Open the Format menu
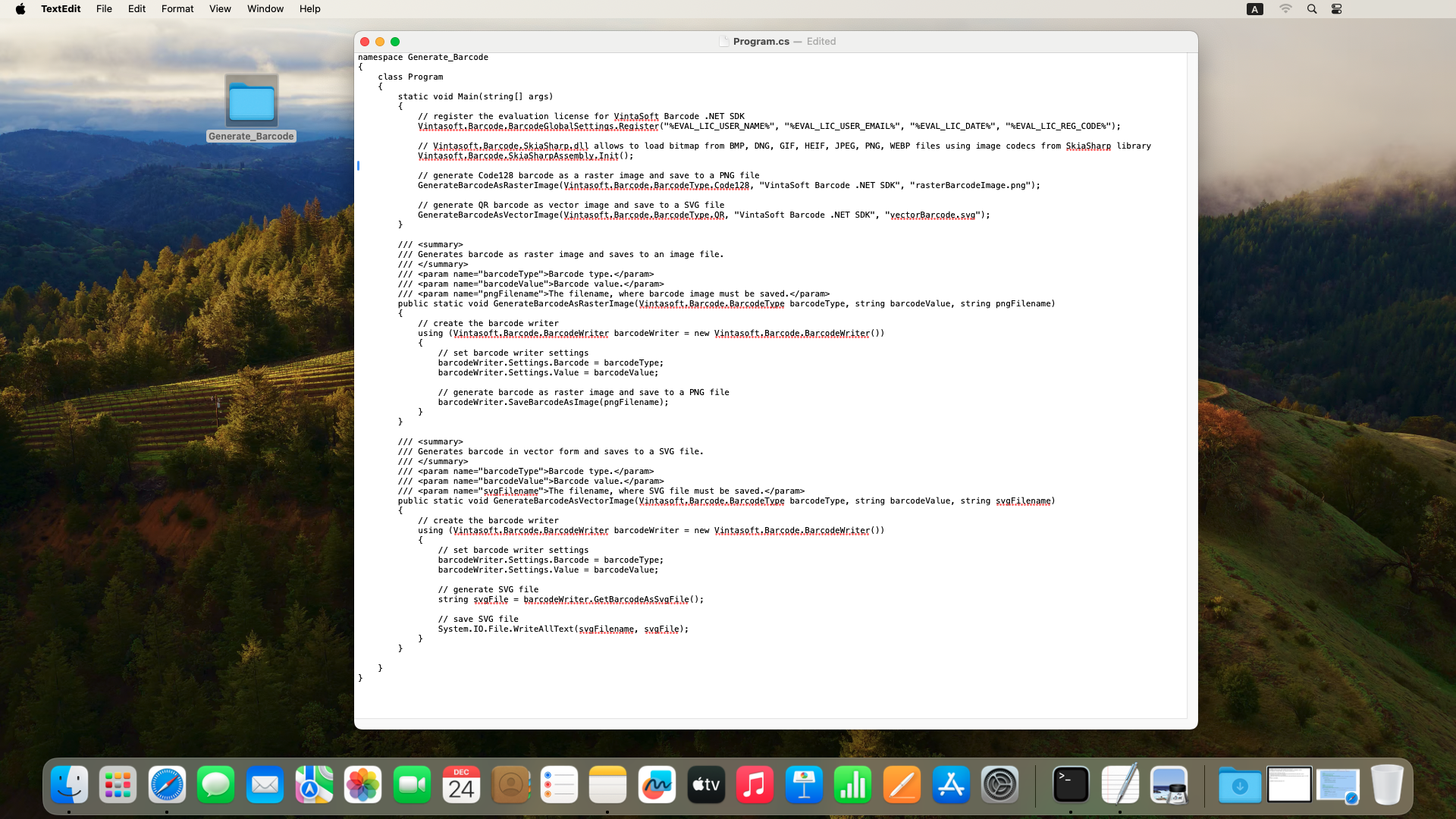This screenshot has width=1456, height=819. tap(177, 9)
